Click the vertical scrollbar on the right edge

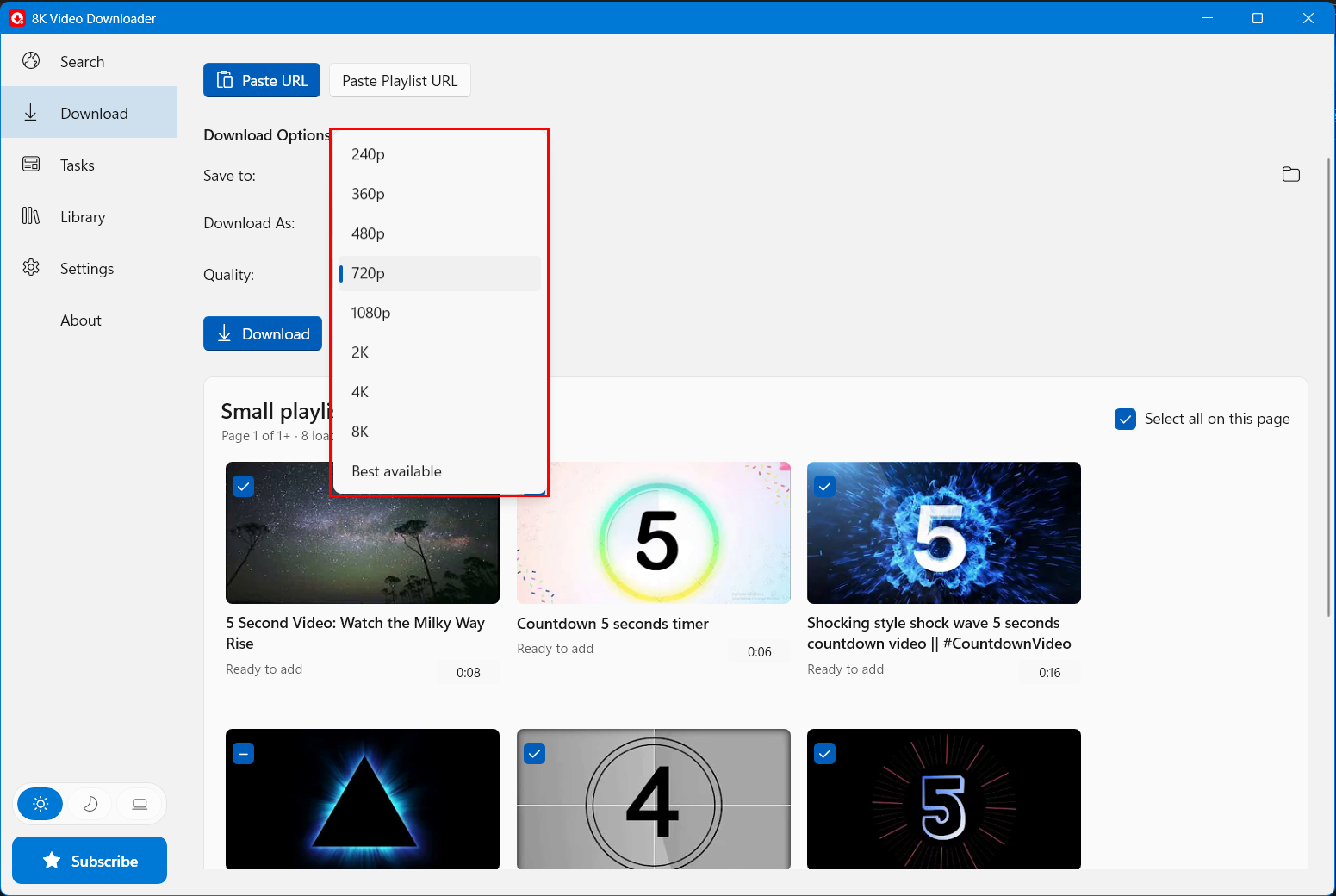point(1328,386)
